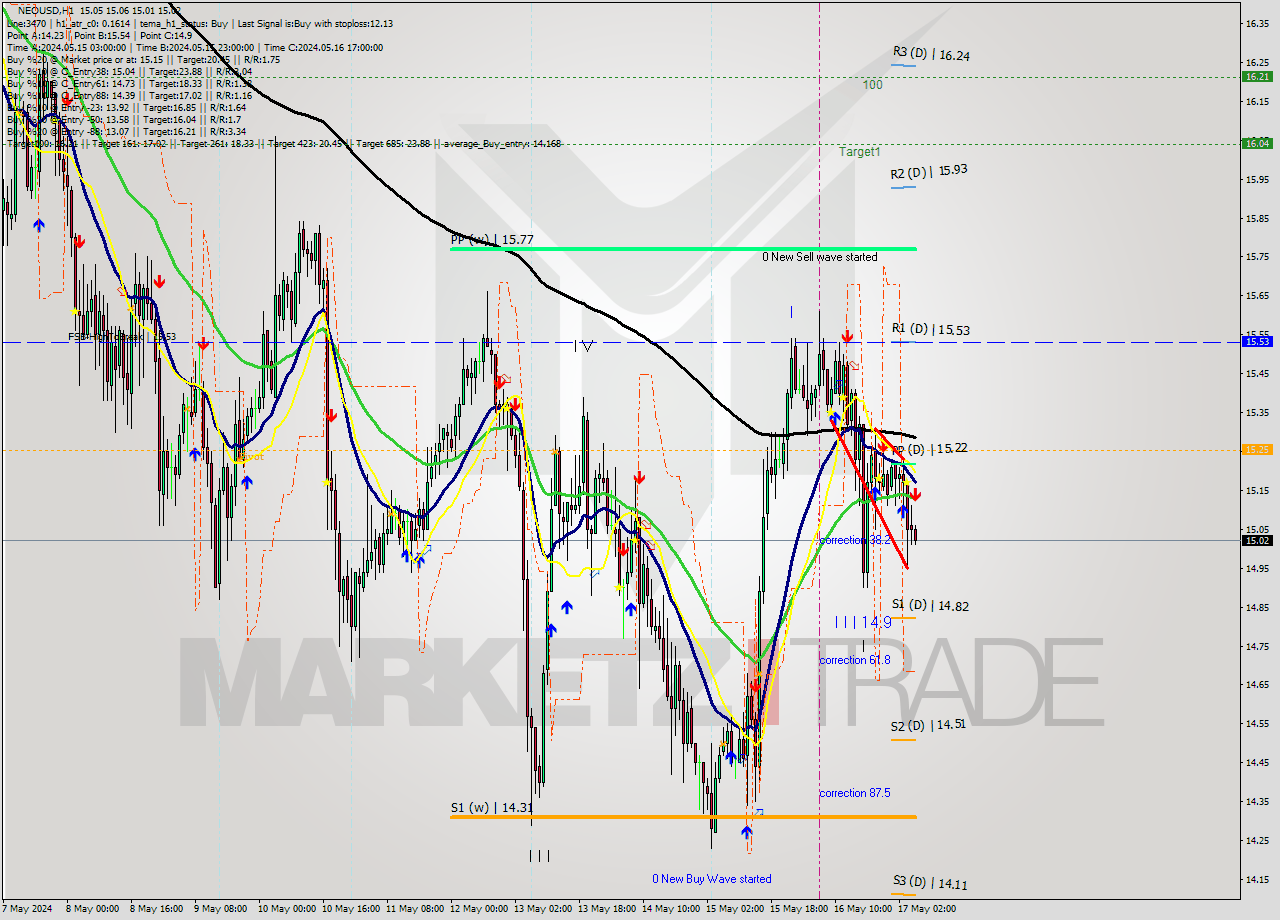Select the R1 (D) 15.53 resistance label
The width and height of the screenshot is (1280, 920).
click(931, 329)
